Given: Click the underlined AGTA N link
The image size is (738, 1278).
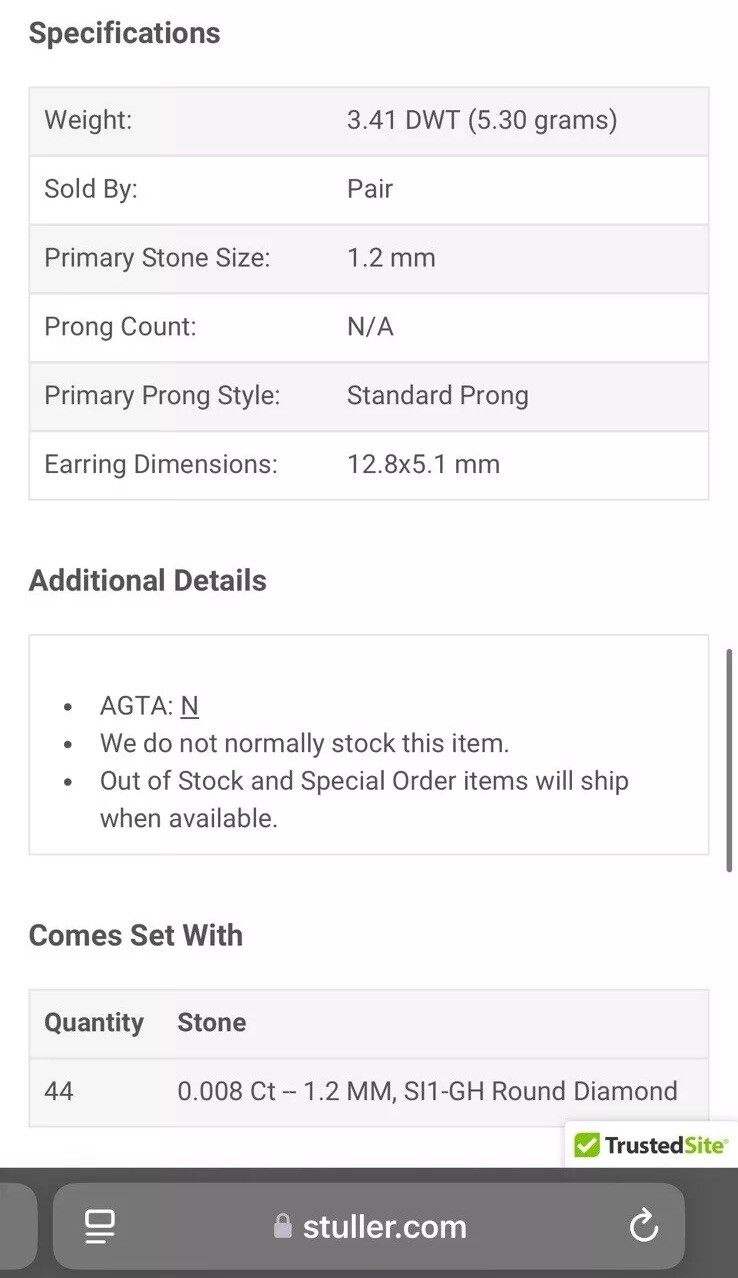Looking at the screenshot, I should (189, 706).
